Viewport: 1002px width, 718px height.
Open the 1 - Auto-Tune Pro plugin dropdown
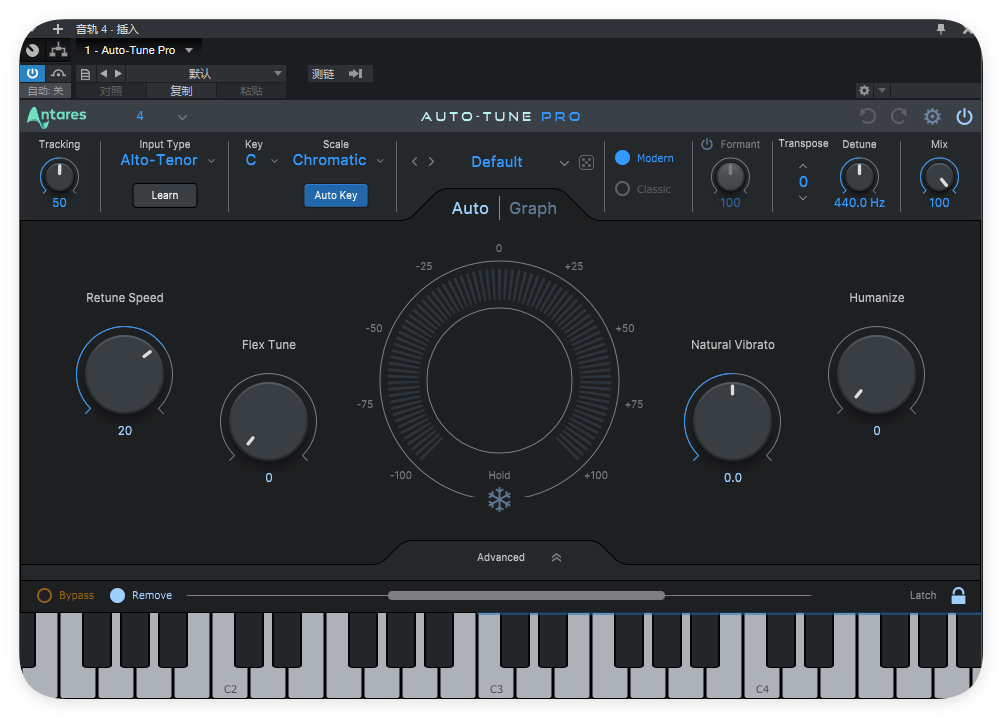pos(139,50)
